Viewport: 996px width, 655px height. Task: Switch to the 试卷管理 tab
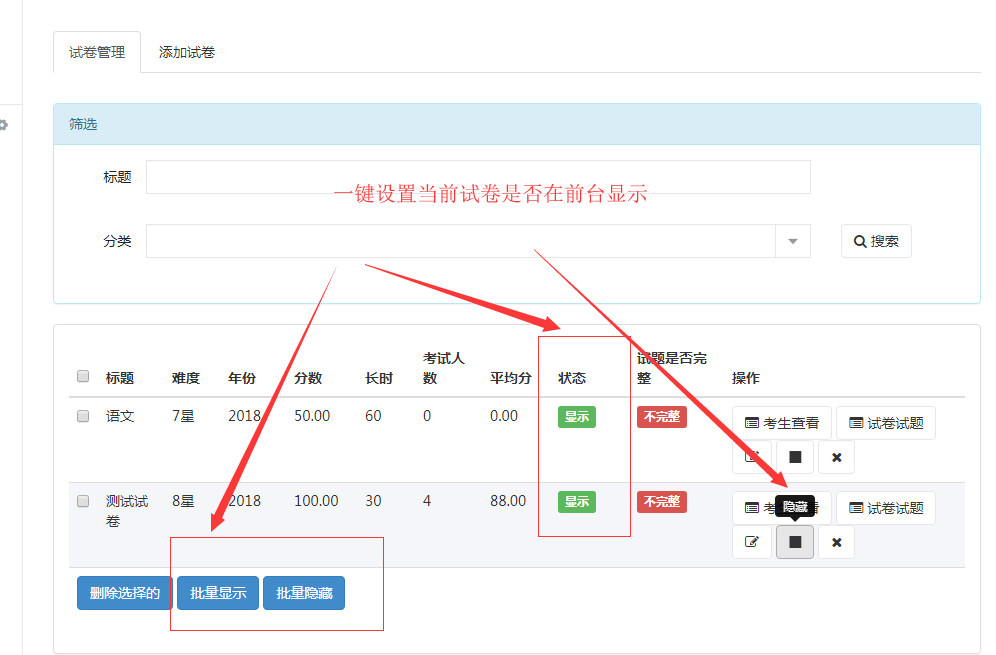[x=97, y=52]
